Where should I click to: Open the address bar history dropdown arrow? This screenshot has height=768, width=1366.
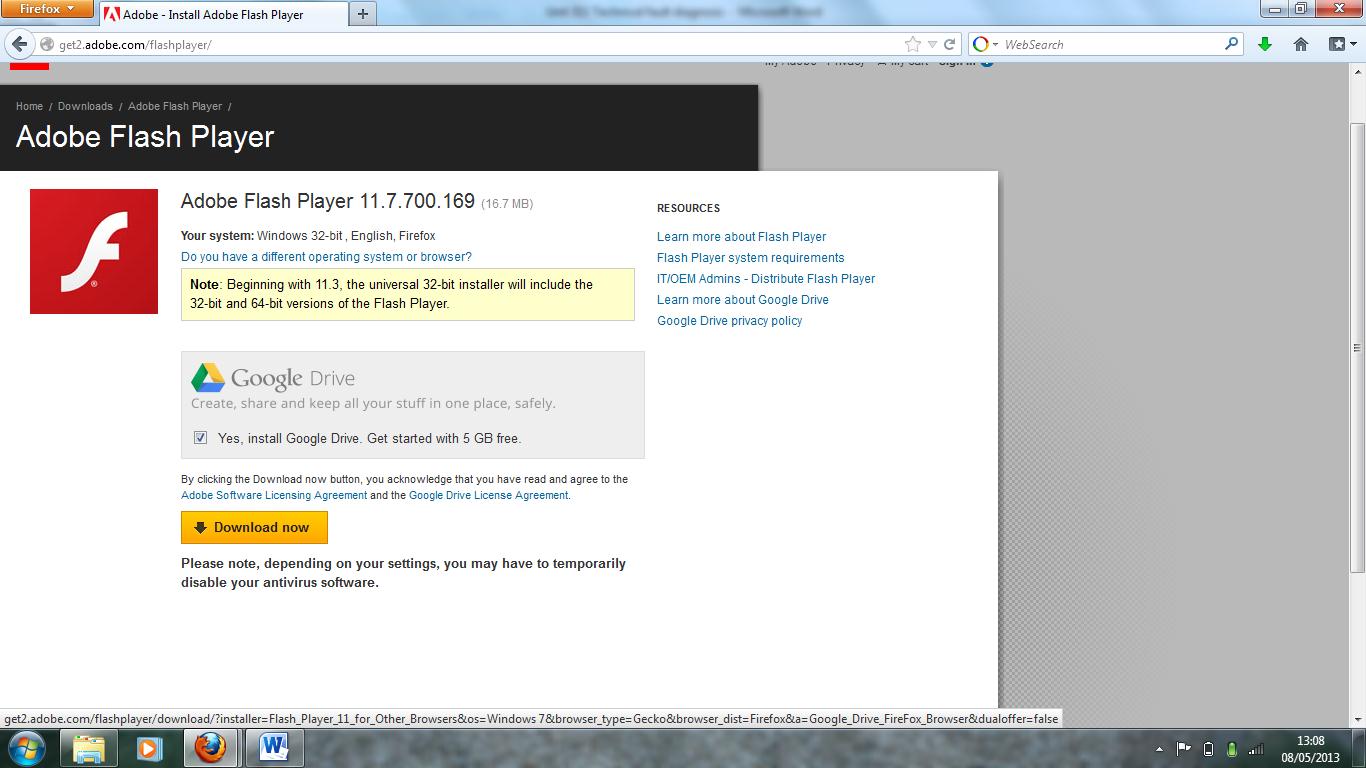pyautogui.click(x=932, y=44)
